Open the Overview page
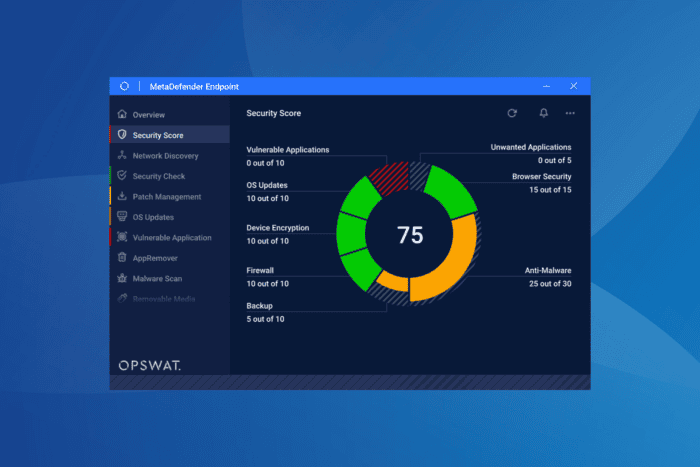The width and height of the screenshot is (700, 467). [x=170, y=114]
